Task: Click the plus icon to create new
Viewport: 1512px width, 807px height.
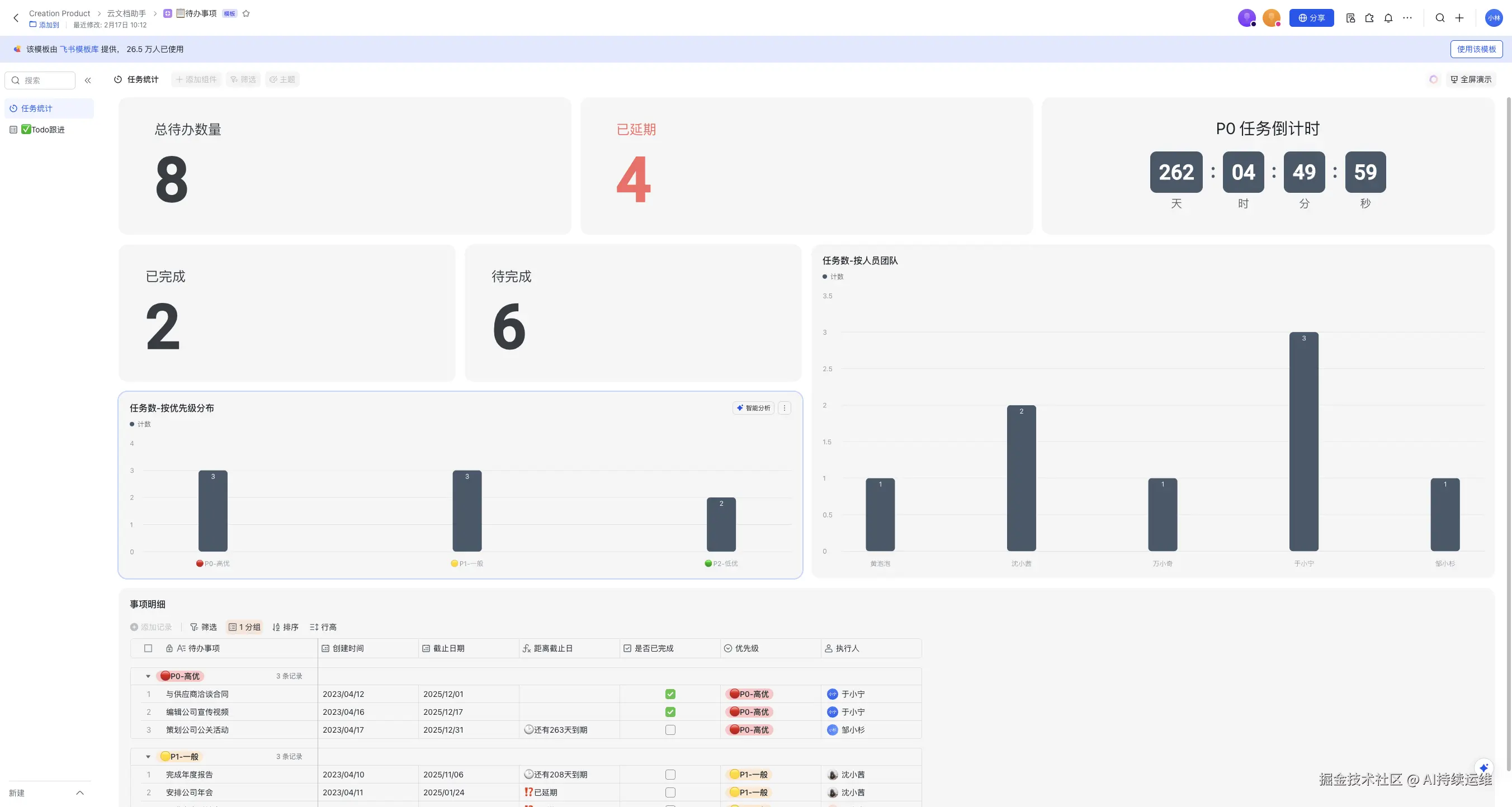Action: (1459, 18)
